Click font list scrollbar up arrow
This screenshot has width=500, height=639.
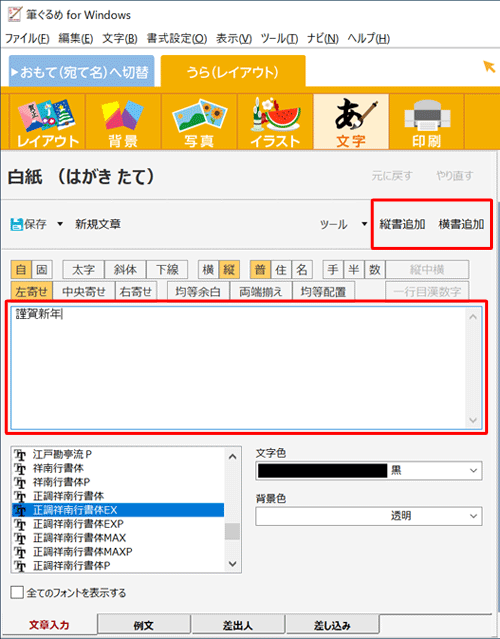point(232,456)
